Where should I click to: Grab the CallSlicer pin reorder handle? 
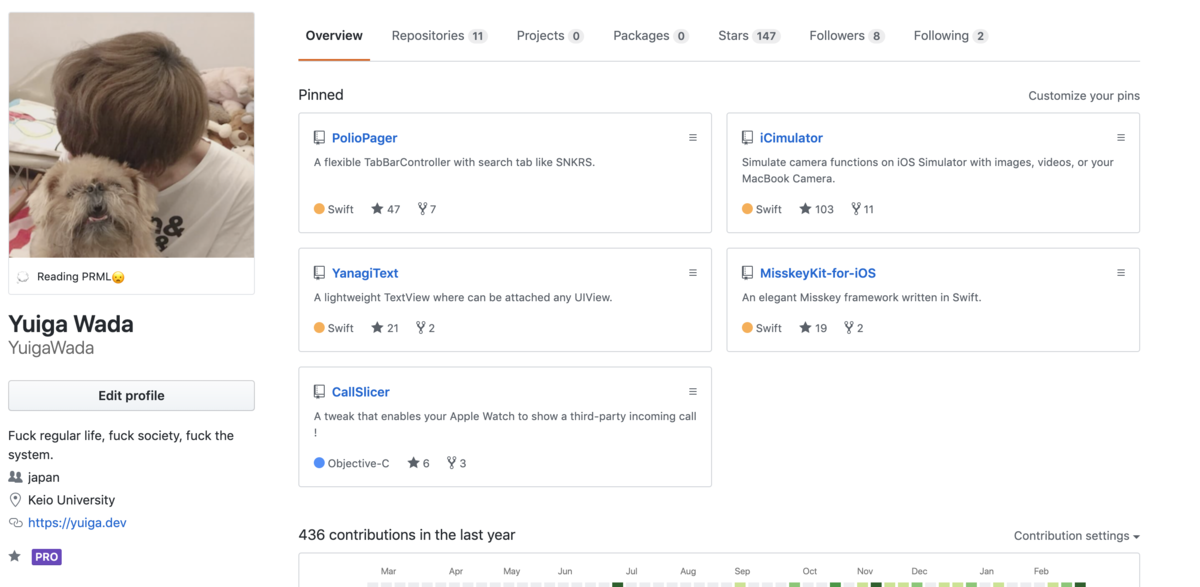click(693, 392)
